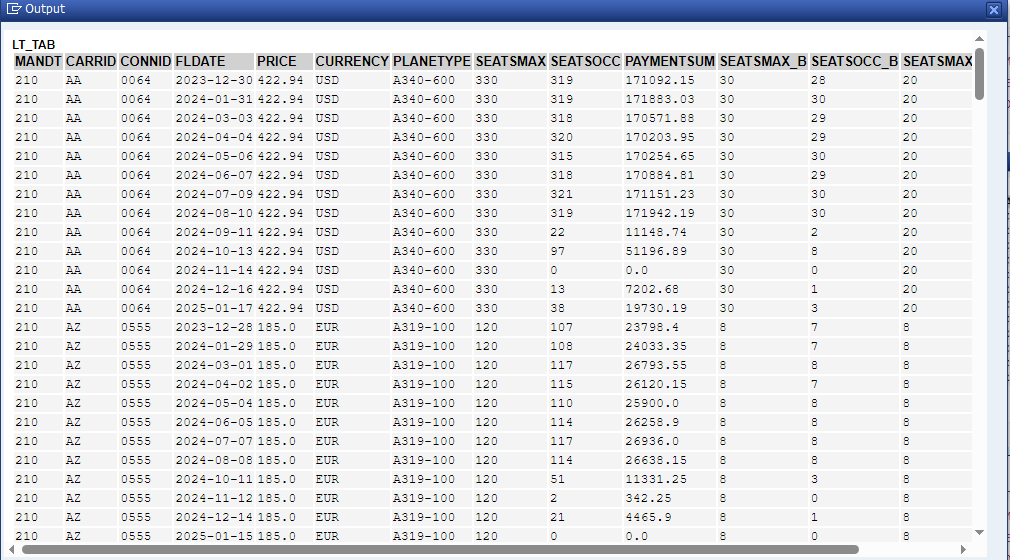Click the date cell 2024-04-04
This screenshot has height=560, width=1010.
tap(214, 137)
